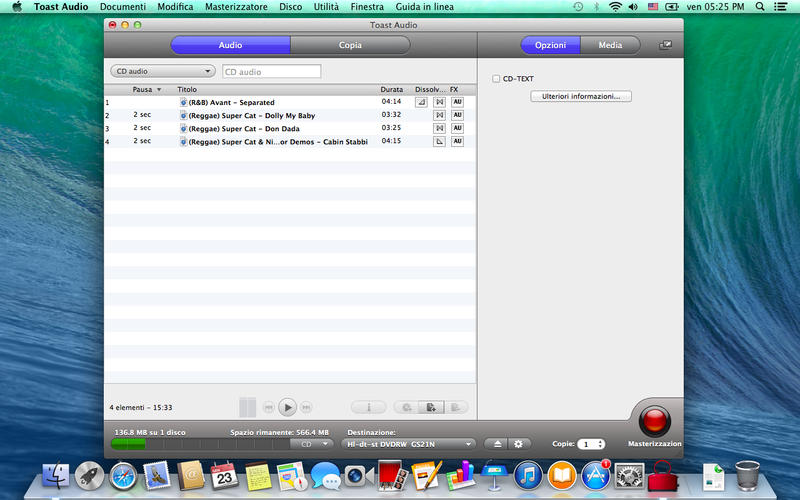Image resolution: width=800 pixels, height=500 pixels.
Task: Open AU effects for Avant – Separated
Action: click(x=458, y=102)
